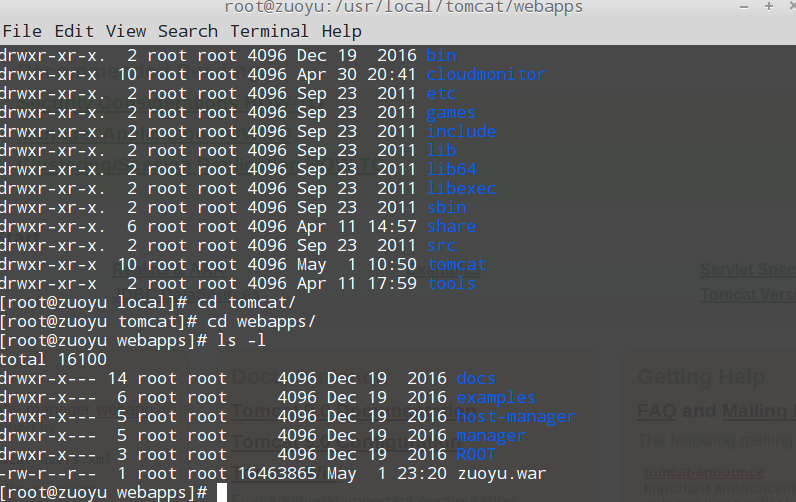Click the docs directory name
The width and height of the screenshot is (796, 502).
(x=476, y=378)
